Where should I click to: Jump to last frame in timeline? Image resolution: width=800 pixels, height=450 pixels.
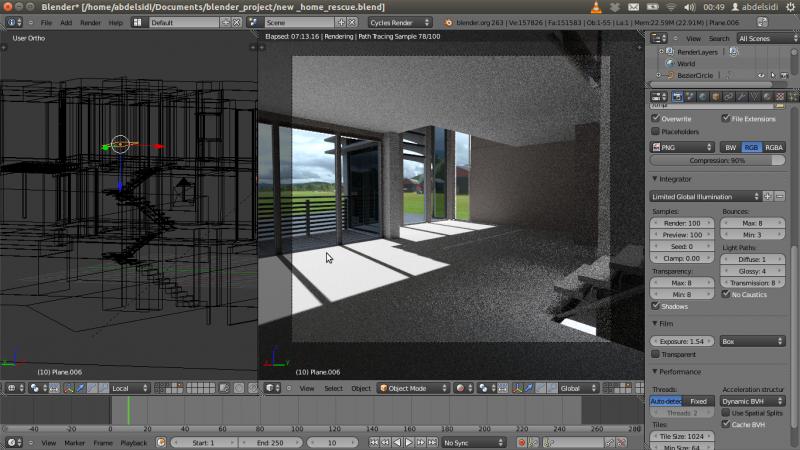pyautogui.click(x=432, y=442)
